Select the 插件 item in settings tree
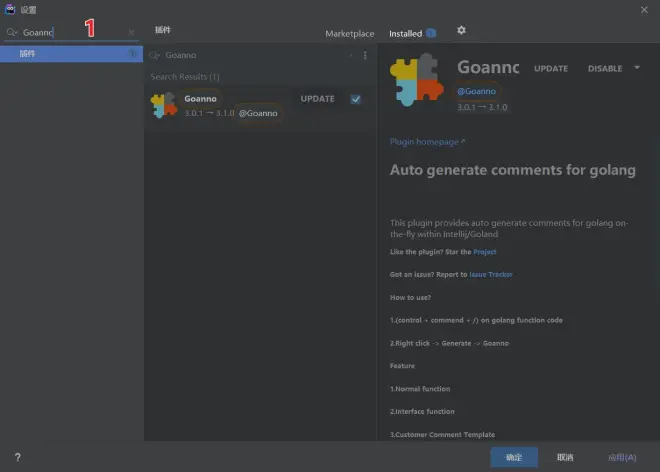The image size is (660, 472). point(72,54)
